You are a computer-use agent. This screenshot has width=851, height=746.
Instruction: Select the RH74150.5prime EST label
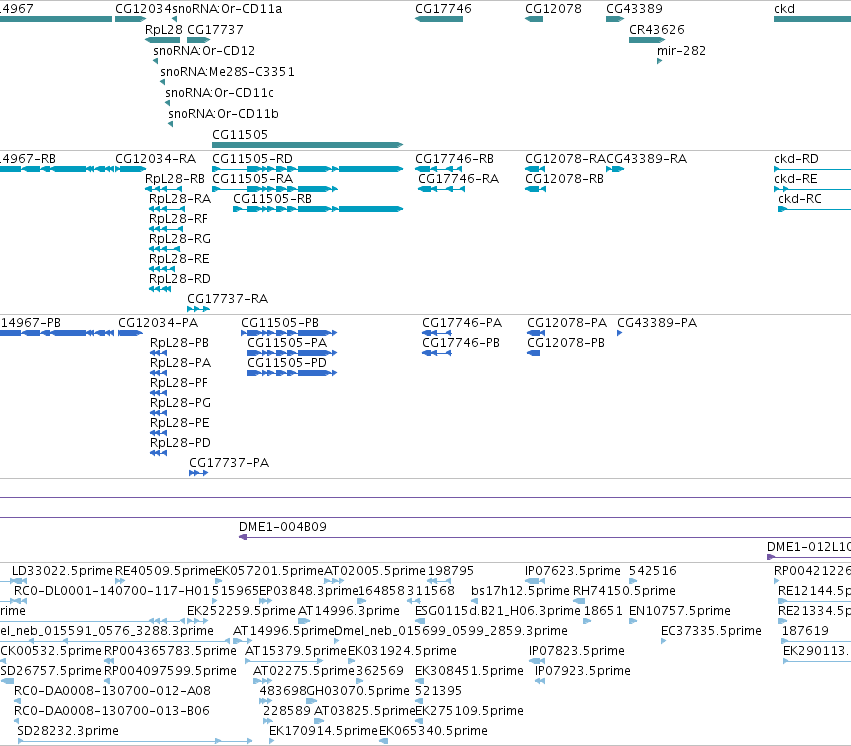tap(625, 591)
